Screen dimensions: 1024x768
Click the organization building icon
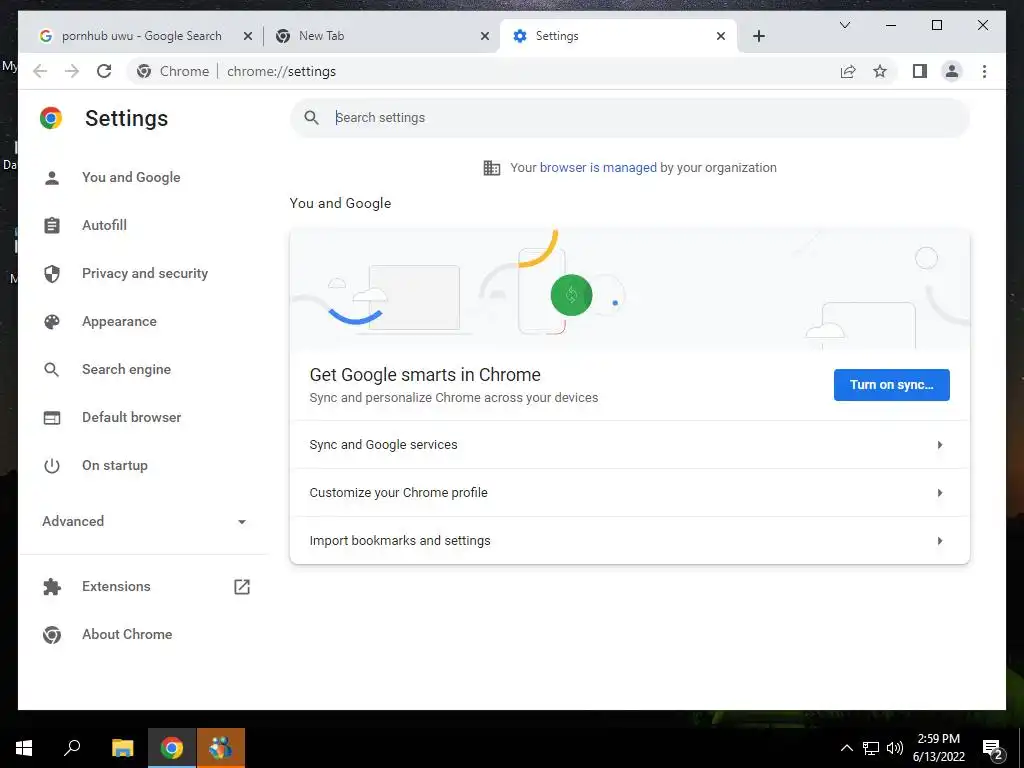point(492,168)
